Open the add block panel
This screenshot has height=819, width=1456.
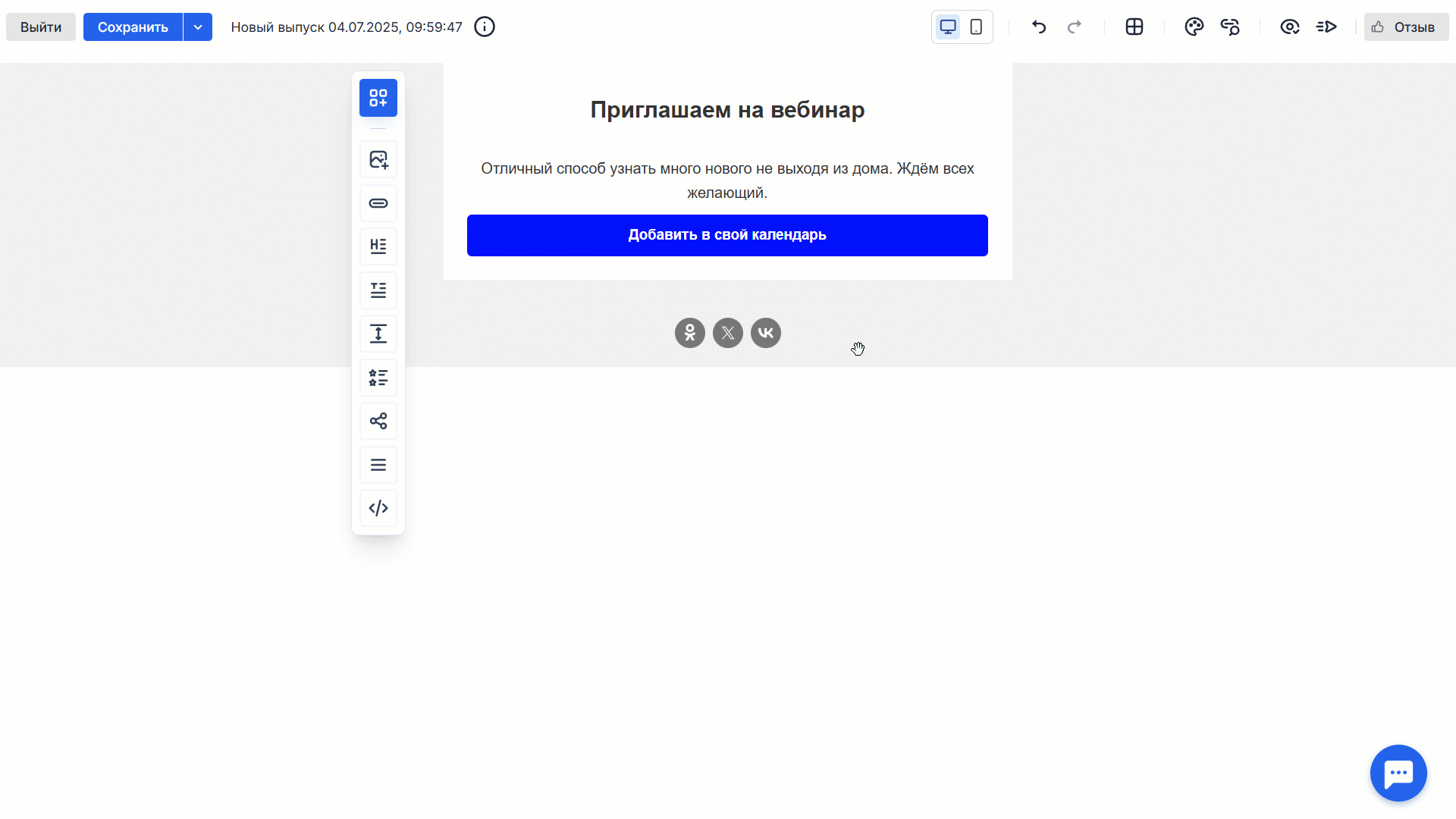[x=378, y=98]
